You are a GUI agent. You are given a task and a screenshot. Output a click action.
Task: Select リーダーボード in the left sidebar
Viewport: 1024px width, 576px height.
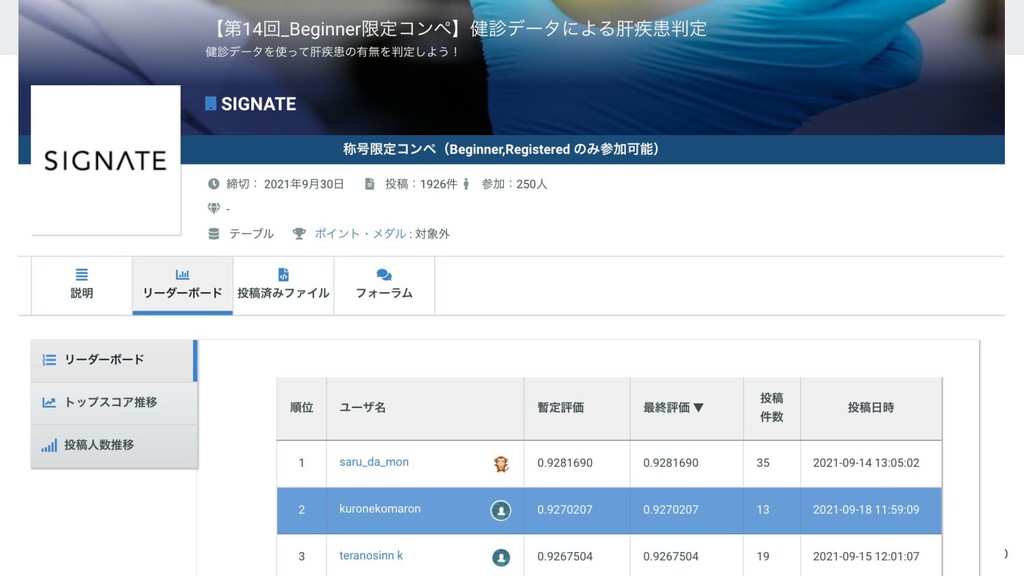tap(114, 360)
